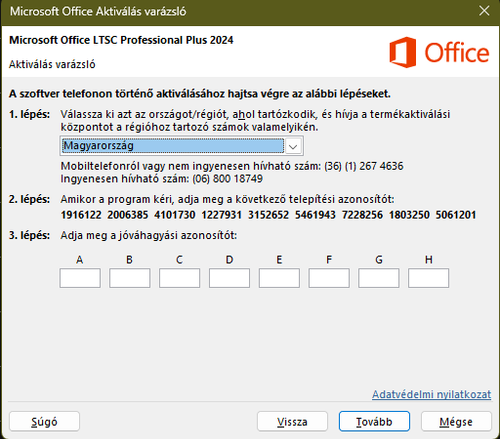Viewport: 500px width, 439px height.
Task: Click installation ID group 2006385
Action: coord(128,215)
